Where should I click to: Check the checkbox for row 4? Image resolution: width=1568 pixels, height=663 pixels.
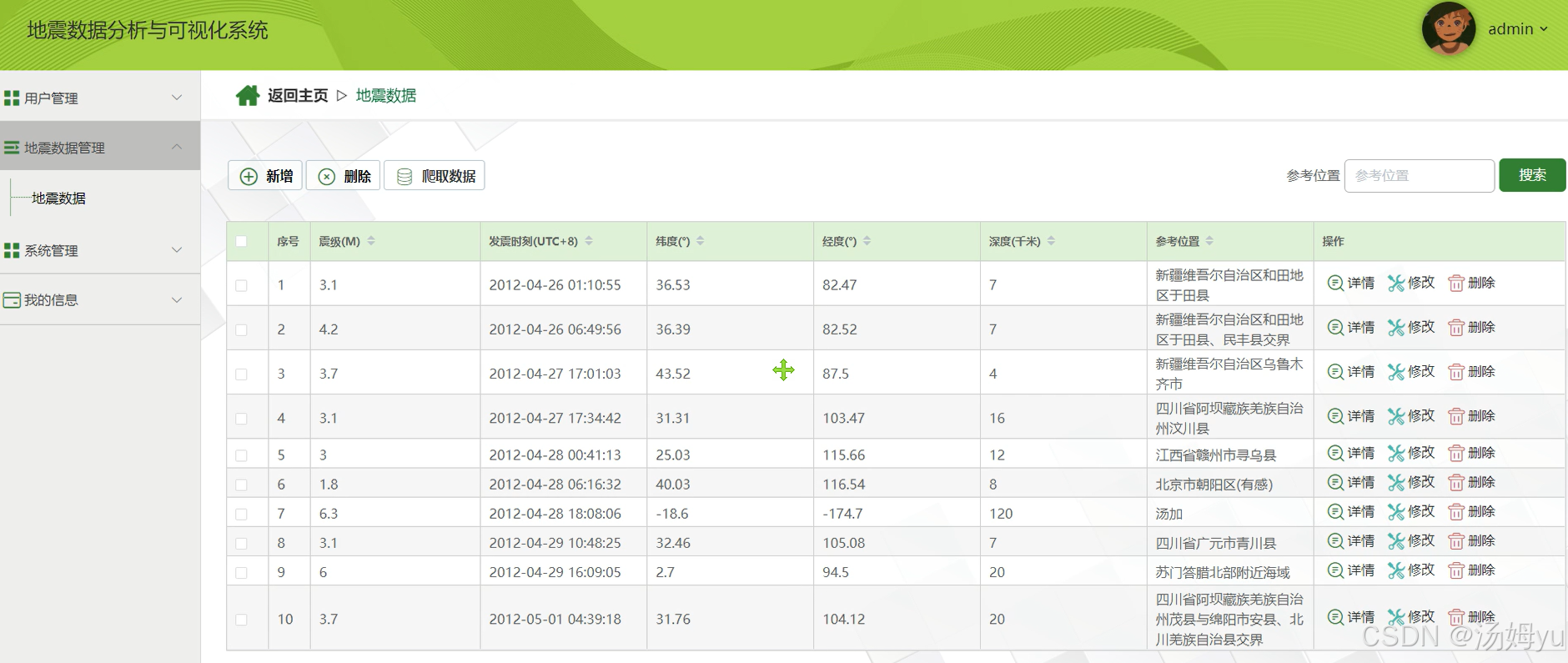(x=241, y=419)
